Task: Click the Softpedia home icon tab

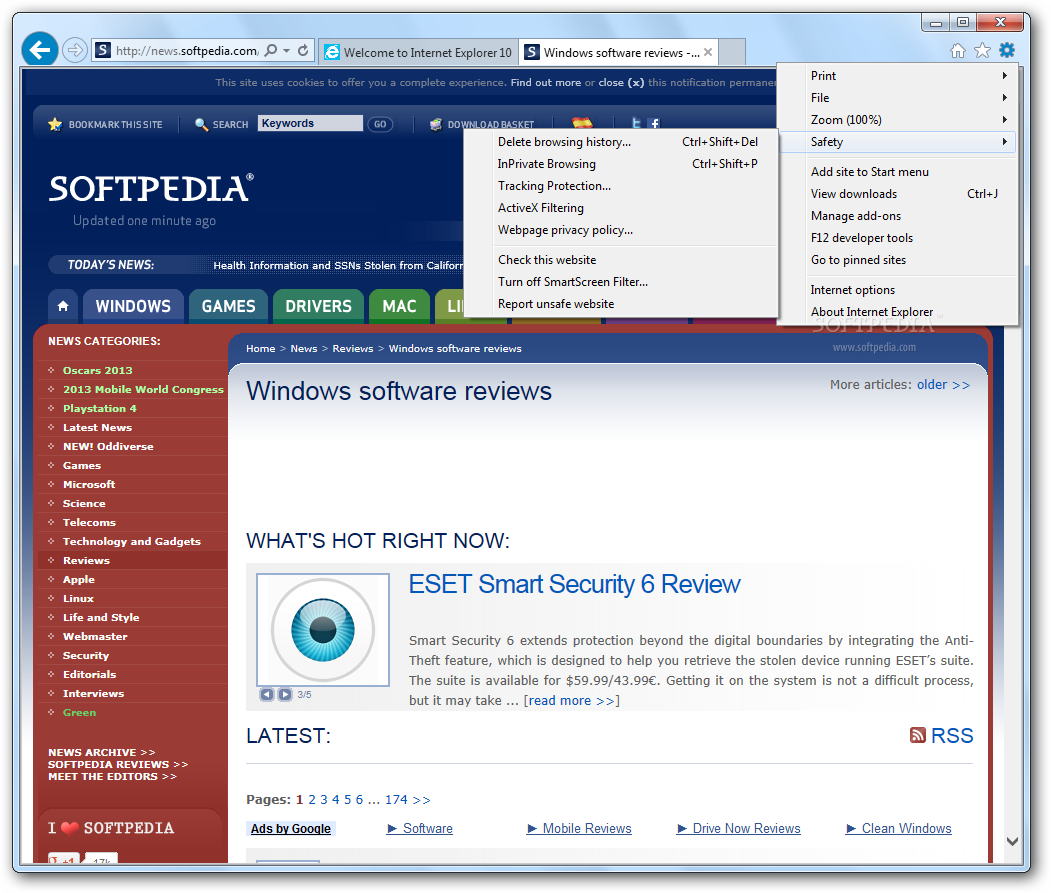Action: click(63, 306)
